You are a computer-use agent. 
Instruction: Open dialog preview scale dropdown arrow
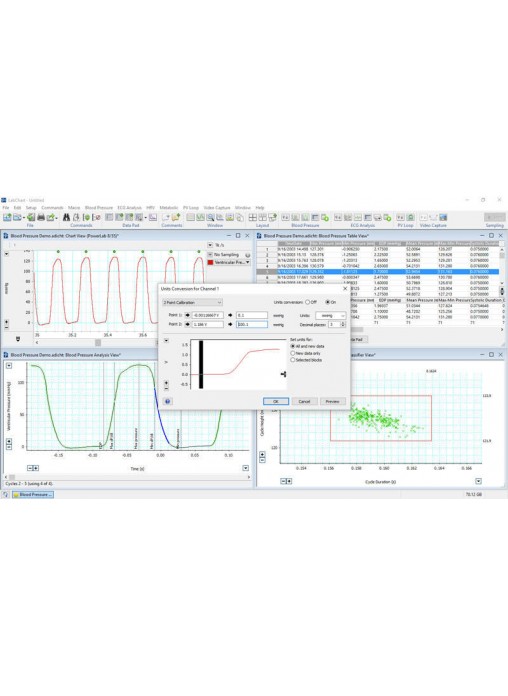point(166,341)
